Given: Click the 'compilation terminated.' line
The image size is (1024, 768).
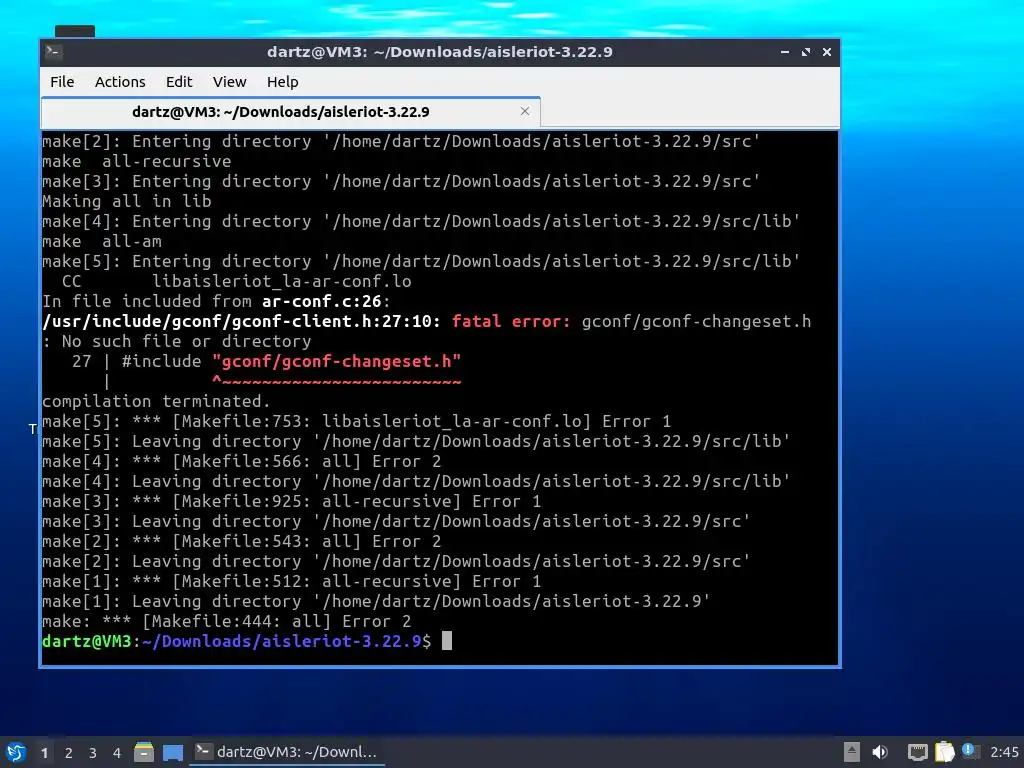Looking at the screenshot, I should pos(156,401).
